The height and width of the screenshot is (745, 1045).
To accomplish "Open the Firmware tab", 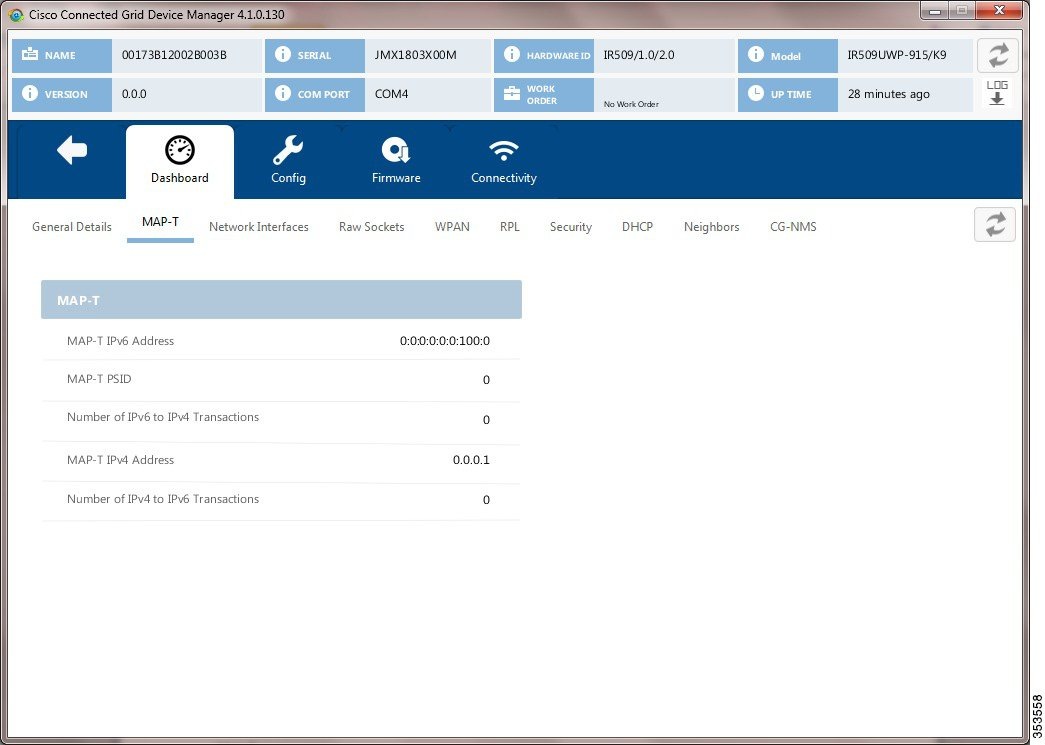I will (x=396, y=161).
